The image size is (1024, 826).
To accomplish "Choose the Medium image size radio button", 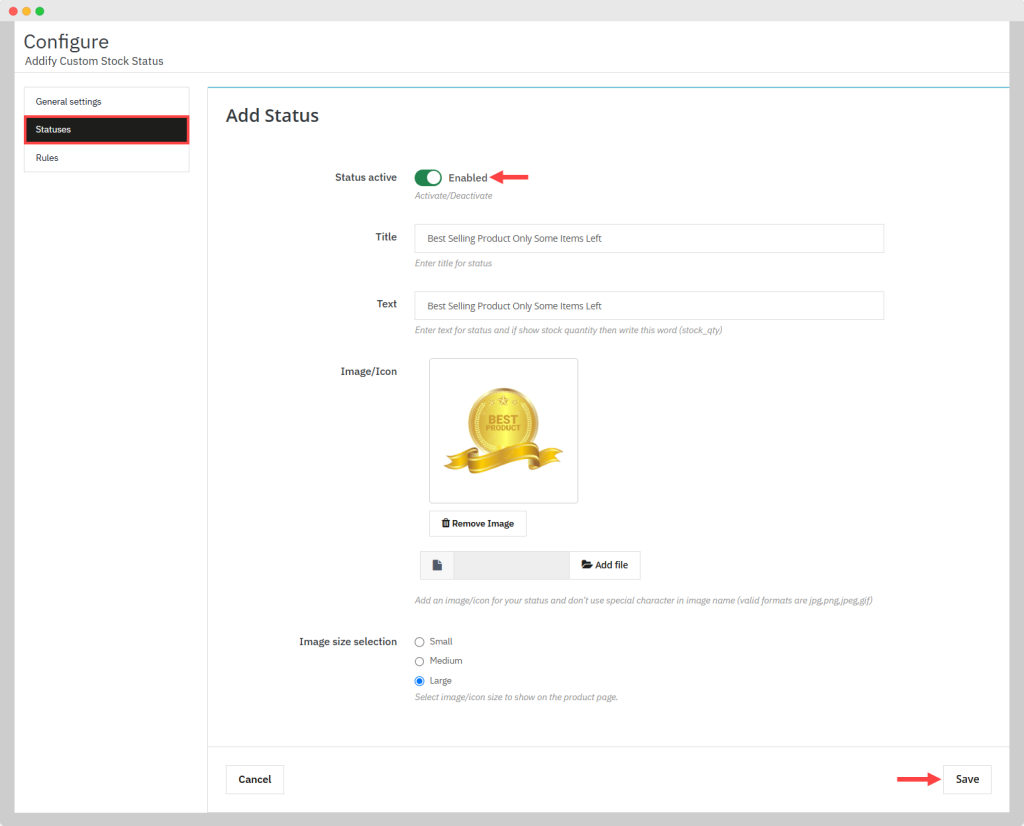I will [420, 661].
